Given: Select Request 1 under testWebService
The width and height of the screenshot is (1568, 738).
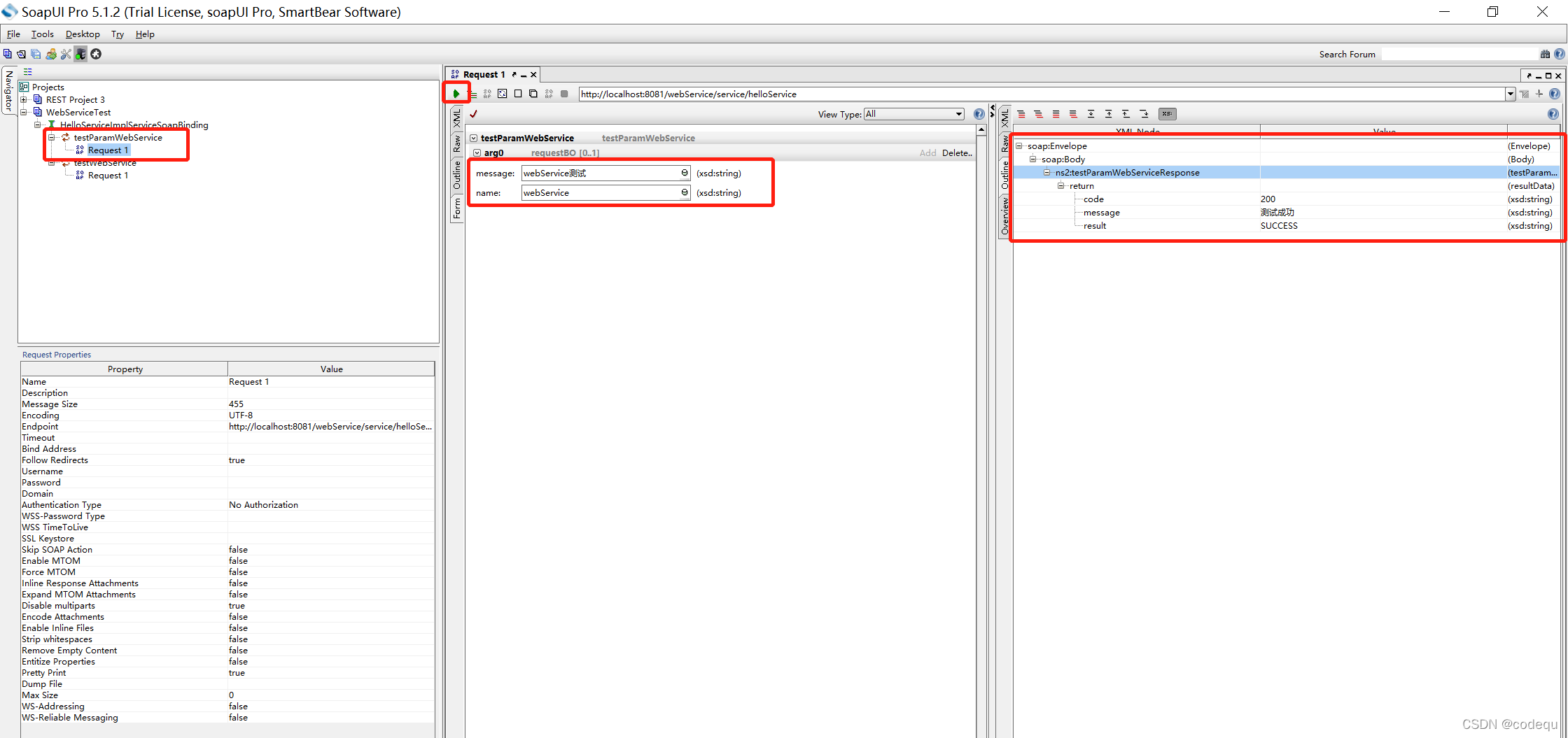Looking at the screenshot, I should click(108, 176).
